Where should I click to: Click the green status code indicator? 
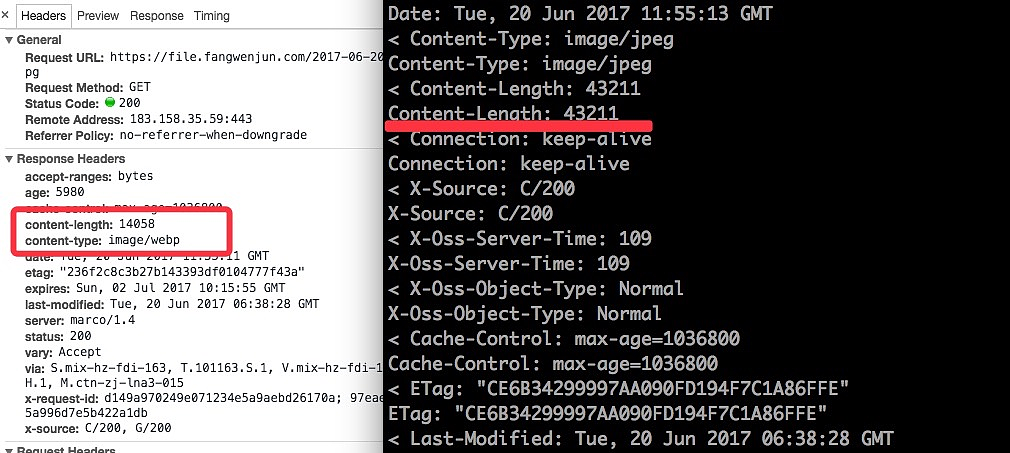tap(110, 103)
